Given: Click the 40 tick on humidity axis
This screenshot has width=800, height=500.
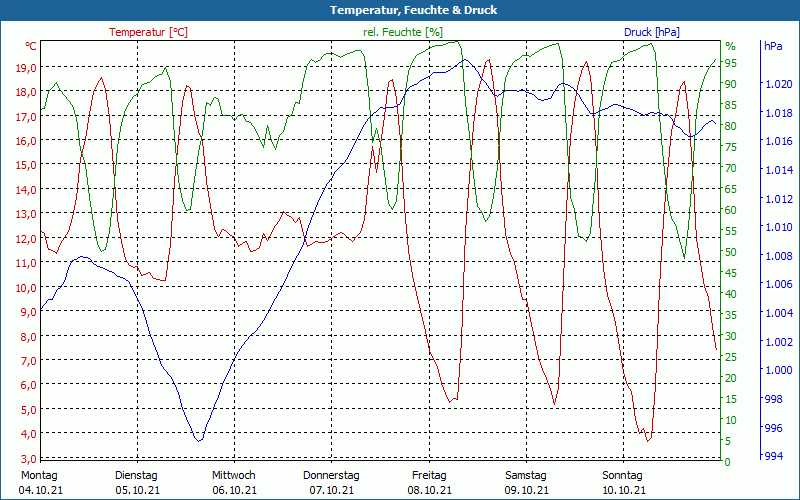Looking at the screenshot, I should 731,294.
